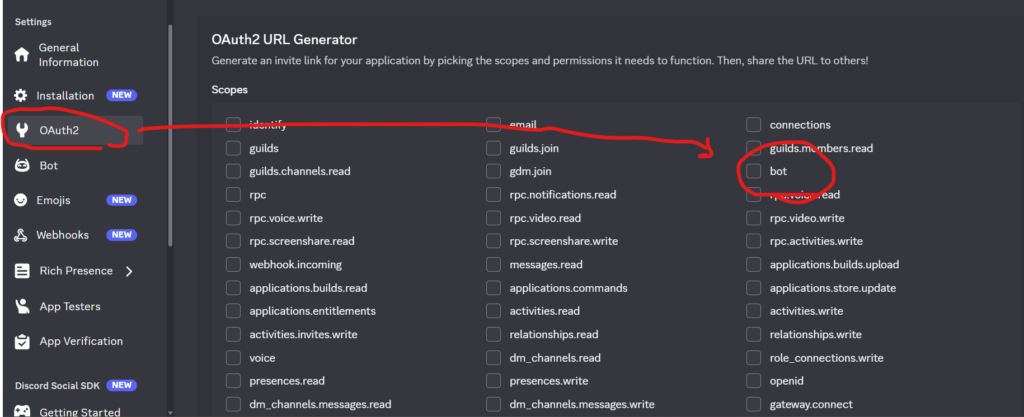Screen dimensions: 1024x417
Task: Enable the bot scope checkbox
Action: click(753, 172)
